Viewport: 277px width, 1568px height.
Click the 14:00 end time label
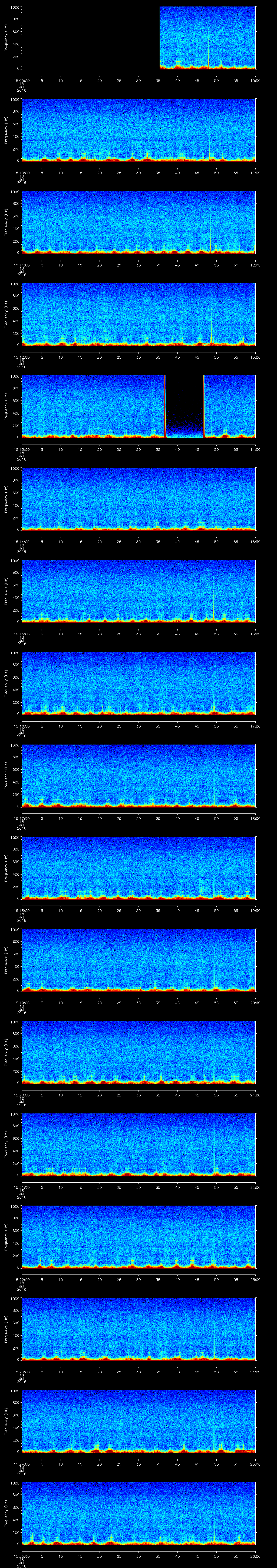[255, 449]
